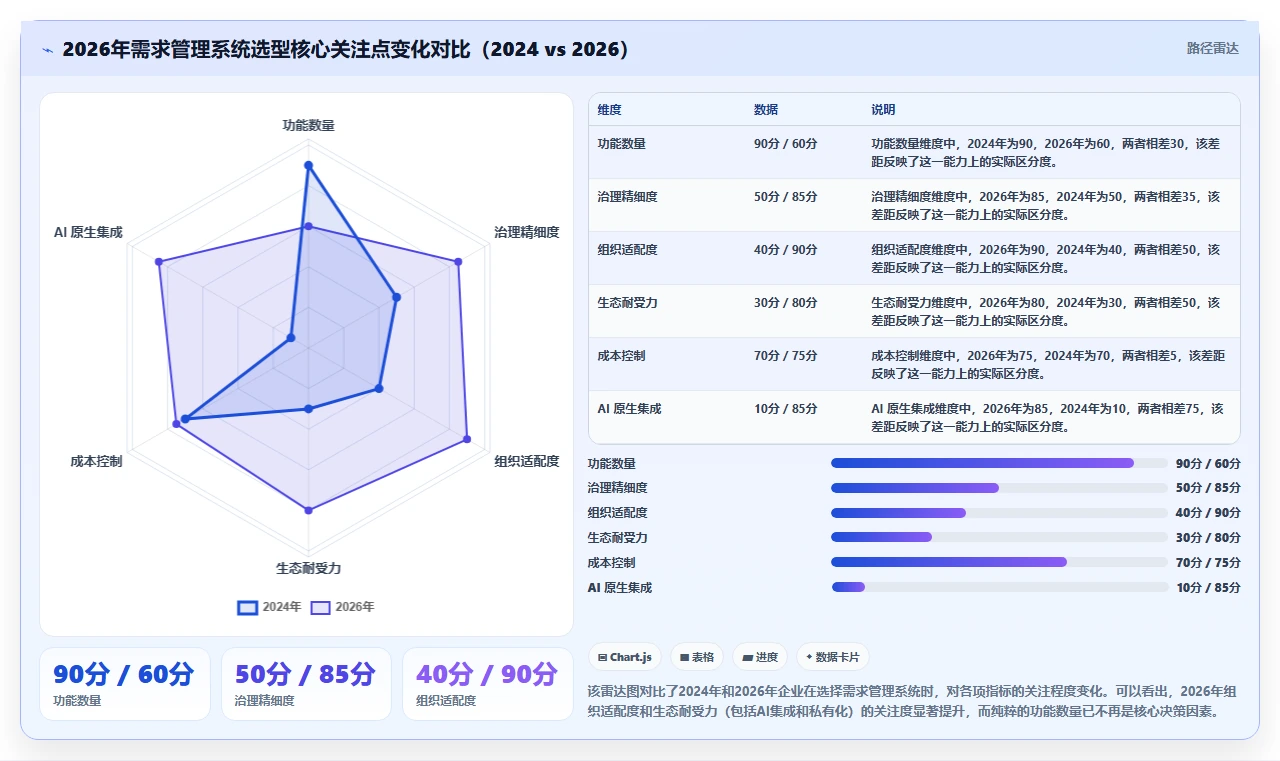
Task: Click the 组织适配度 table row name
Action: click(628, 250)
